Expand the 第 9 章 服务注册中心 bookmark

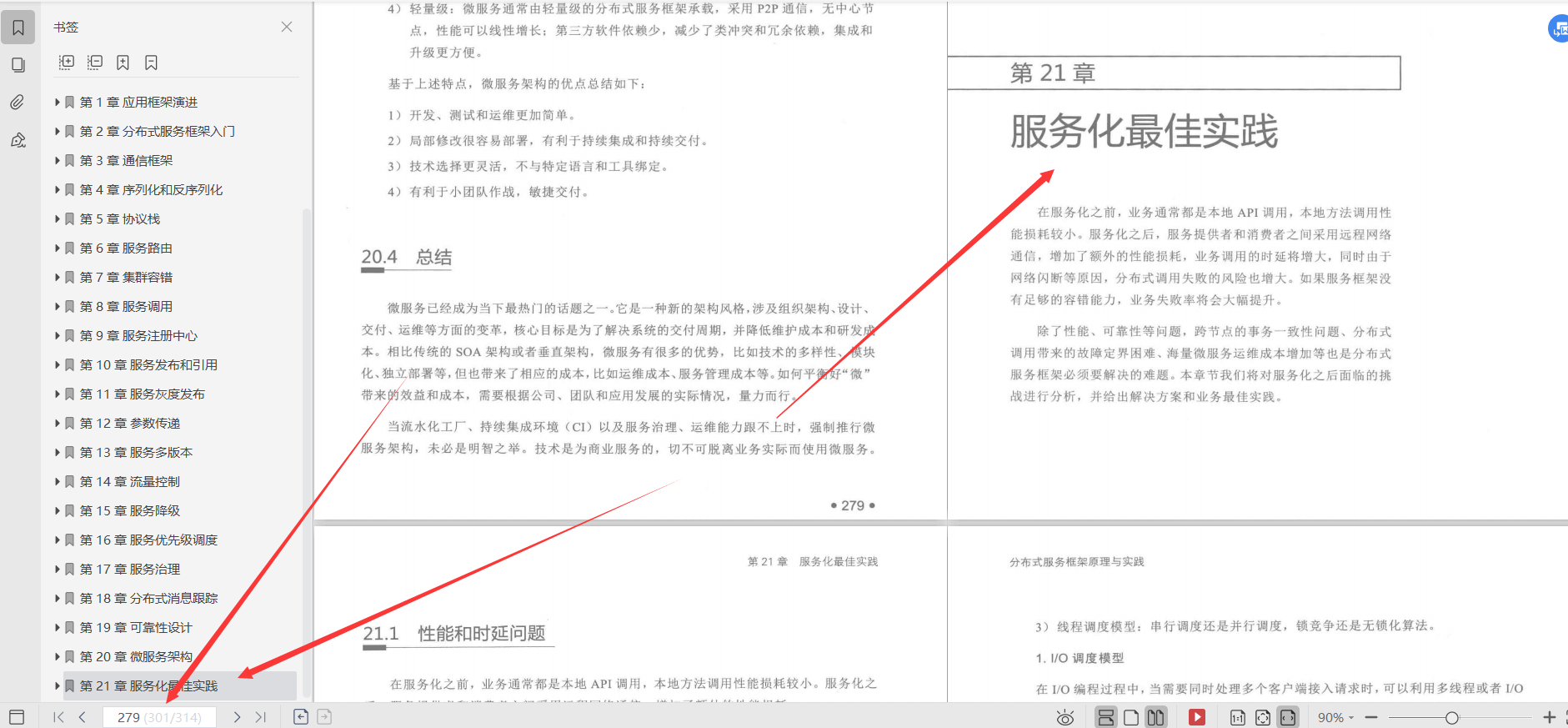[x=58, y=335]
